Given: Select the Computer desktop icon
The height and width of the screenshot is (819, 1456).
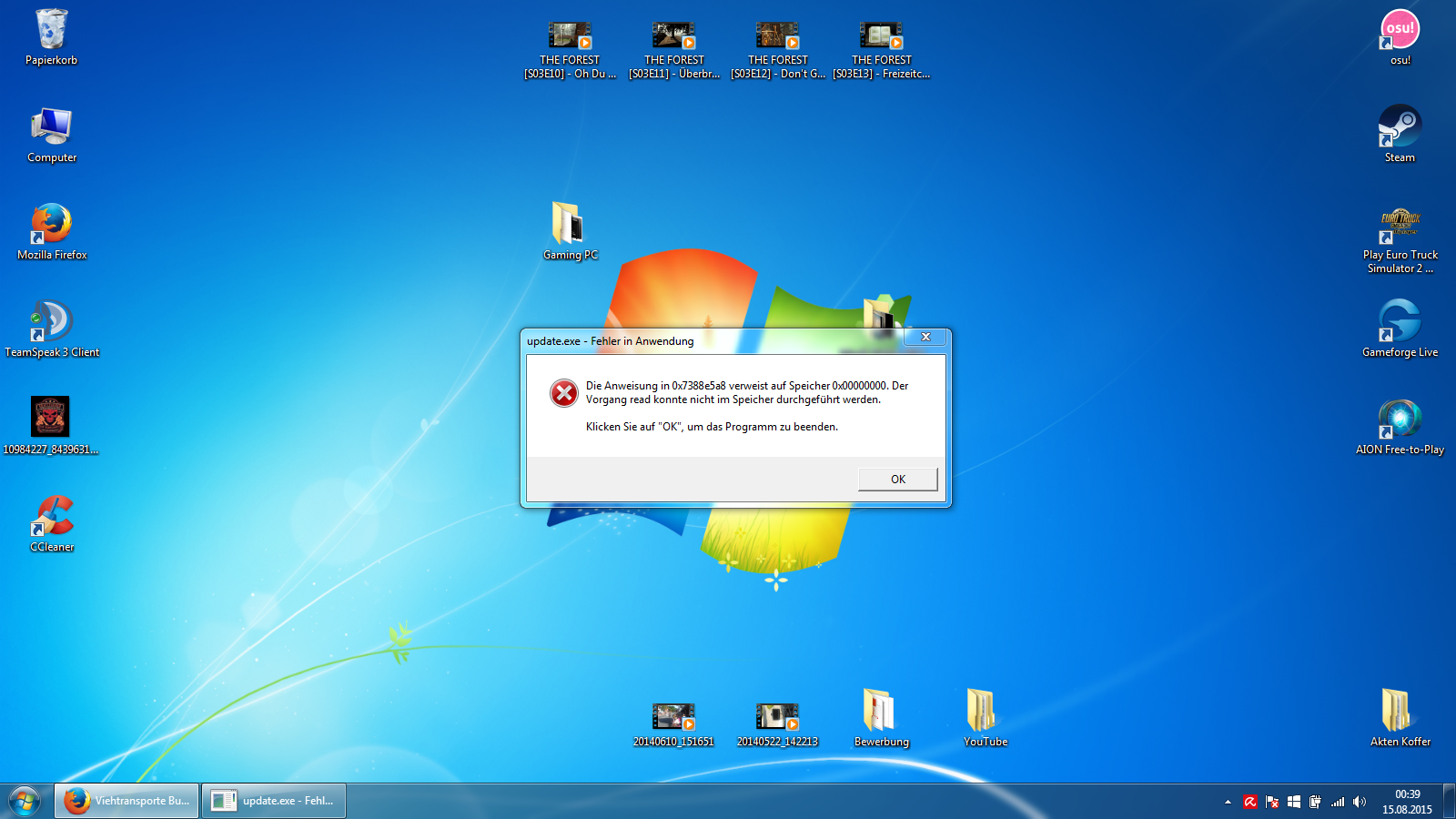Looking at the screenshot, I should point(52,135).
